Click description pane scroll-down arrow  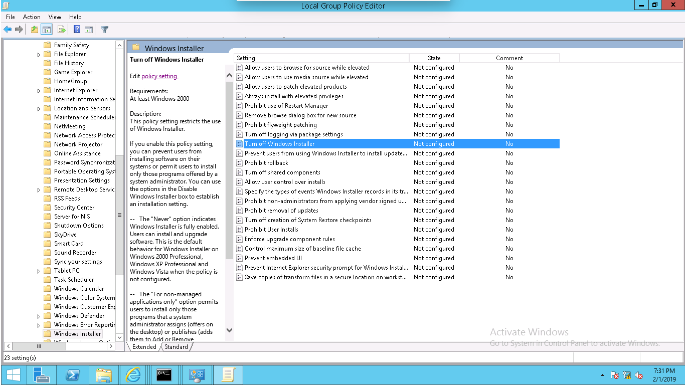(x=229, y=330)
